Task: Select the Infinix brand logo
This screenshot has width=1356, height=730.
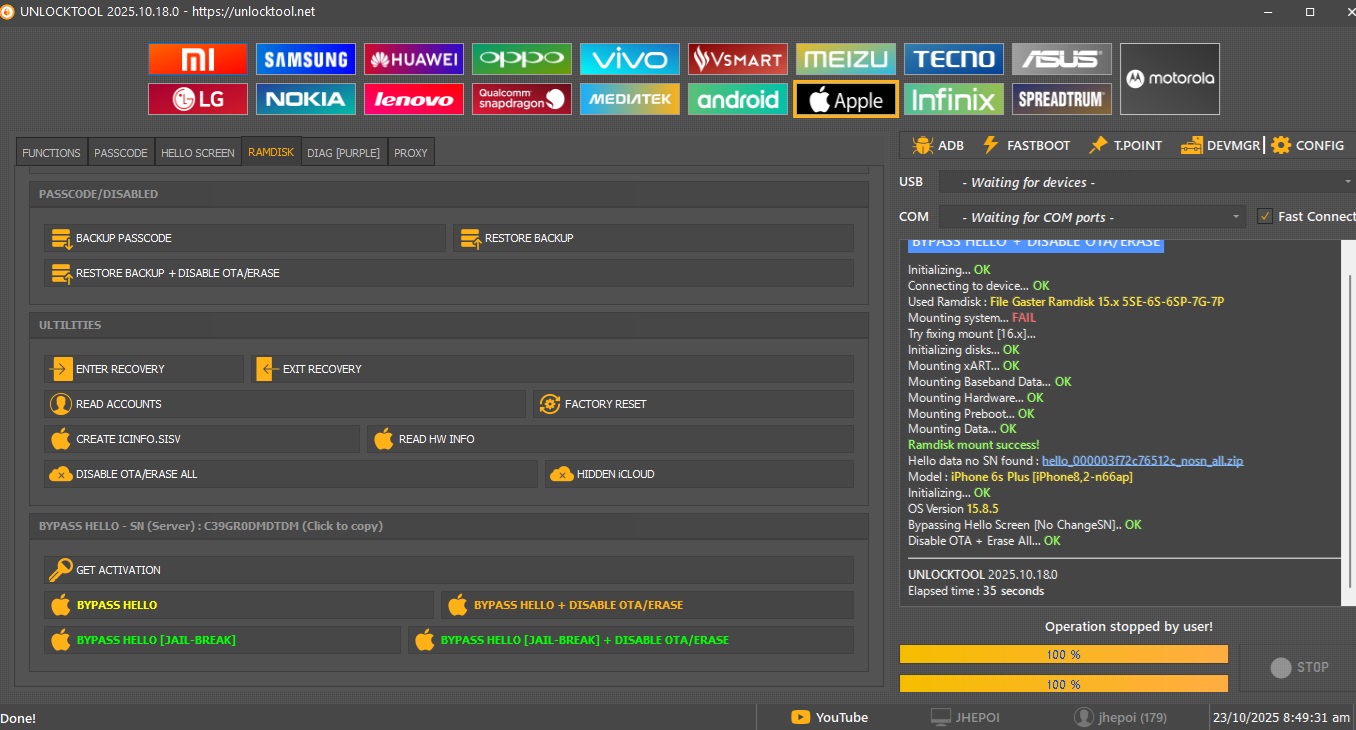Action: pyautogui.click(x=954, y=99)
